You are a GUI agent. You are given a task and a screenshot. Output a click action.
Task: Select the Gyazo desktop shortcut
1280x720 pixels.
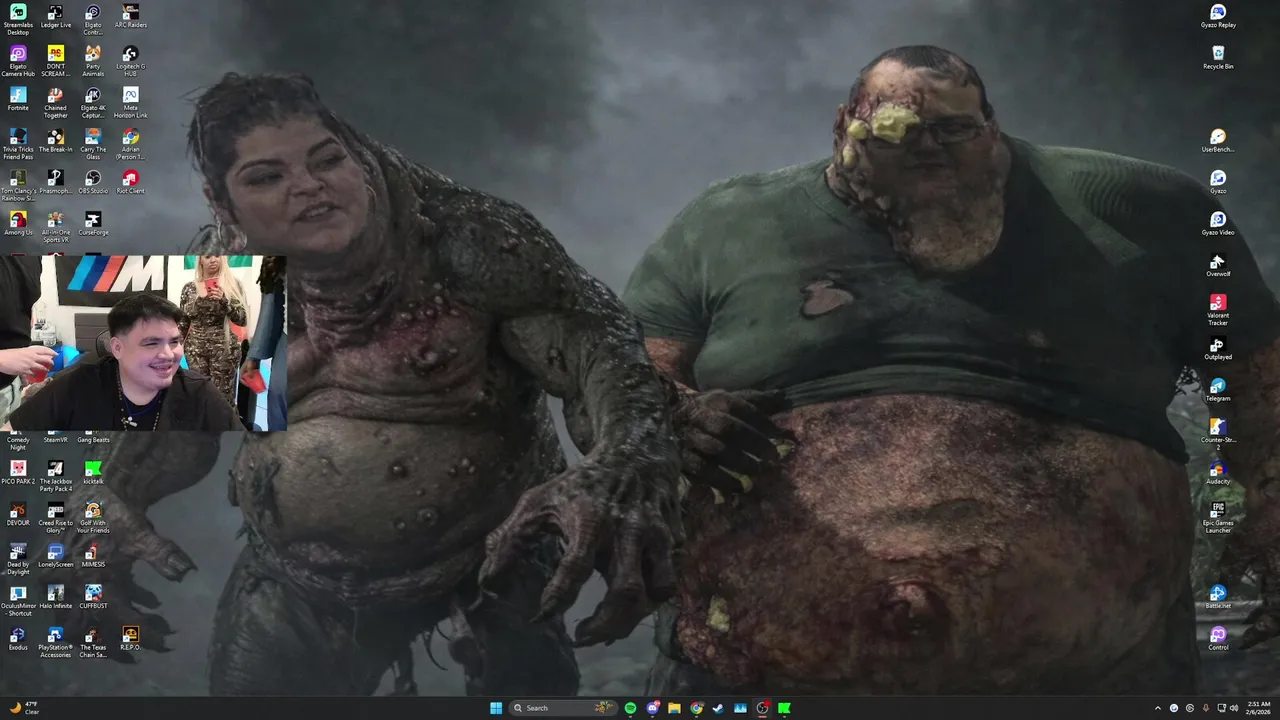pos(1218,182)
